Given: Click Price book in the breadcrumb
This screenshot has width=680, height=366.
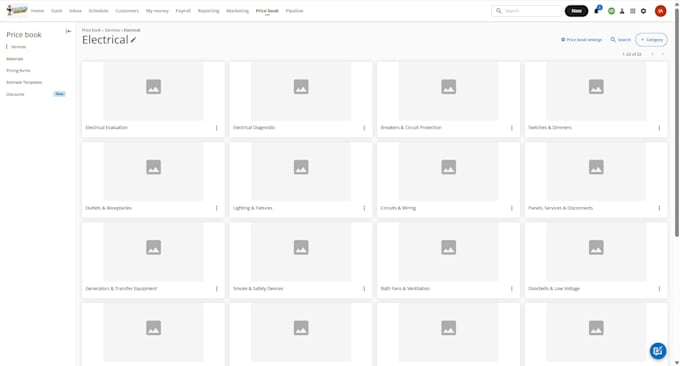Looking at the screenshot, I should 91,30.
